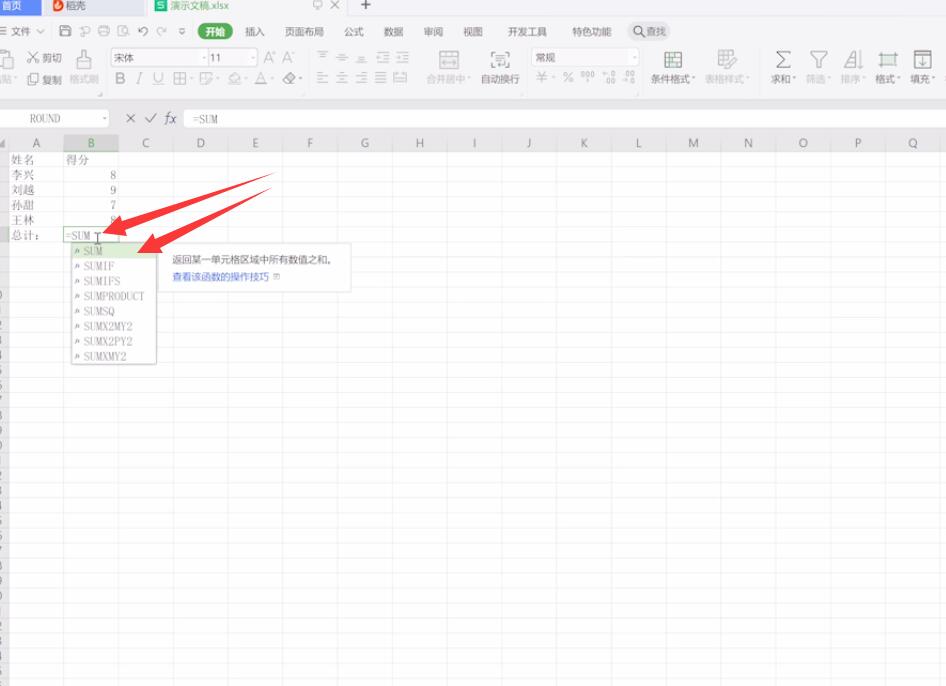The height and width of the screenshot is (686, 946).
Task: Open Conditional Formatting 条件格式
Action: tap(673, 68)
